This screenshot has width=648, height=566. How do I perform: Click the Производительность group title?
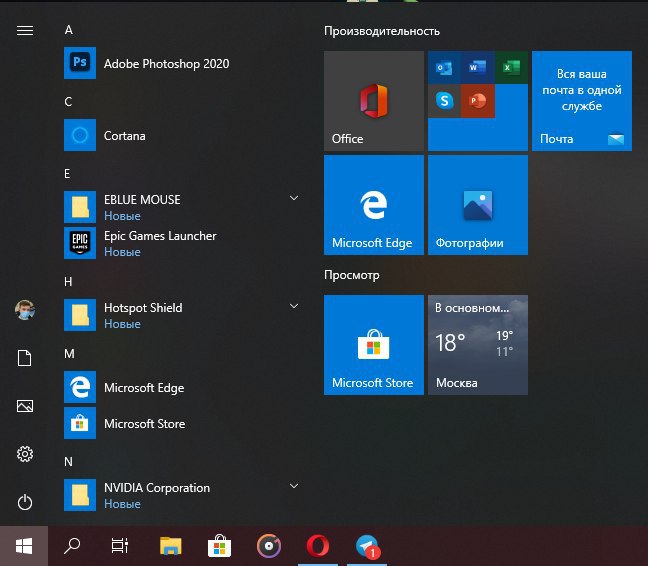382,31
